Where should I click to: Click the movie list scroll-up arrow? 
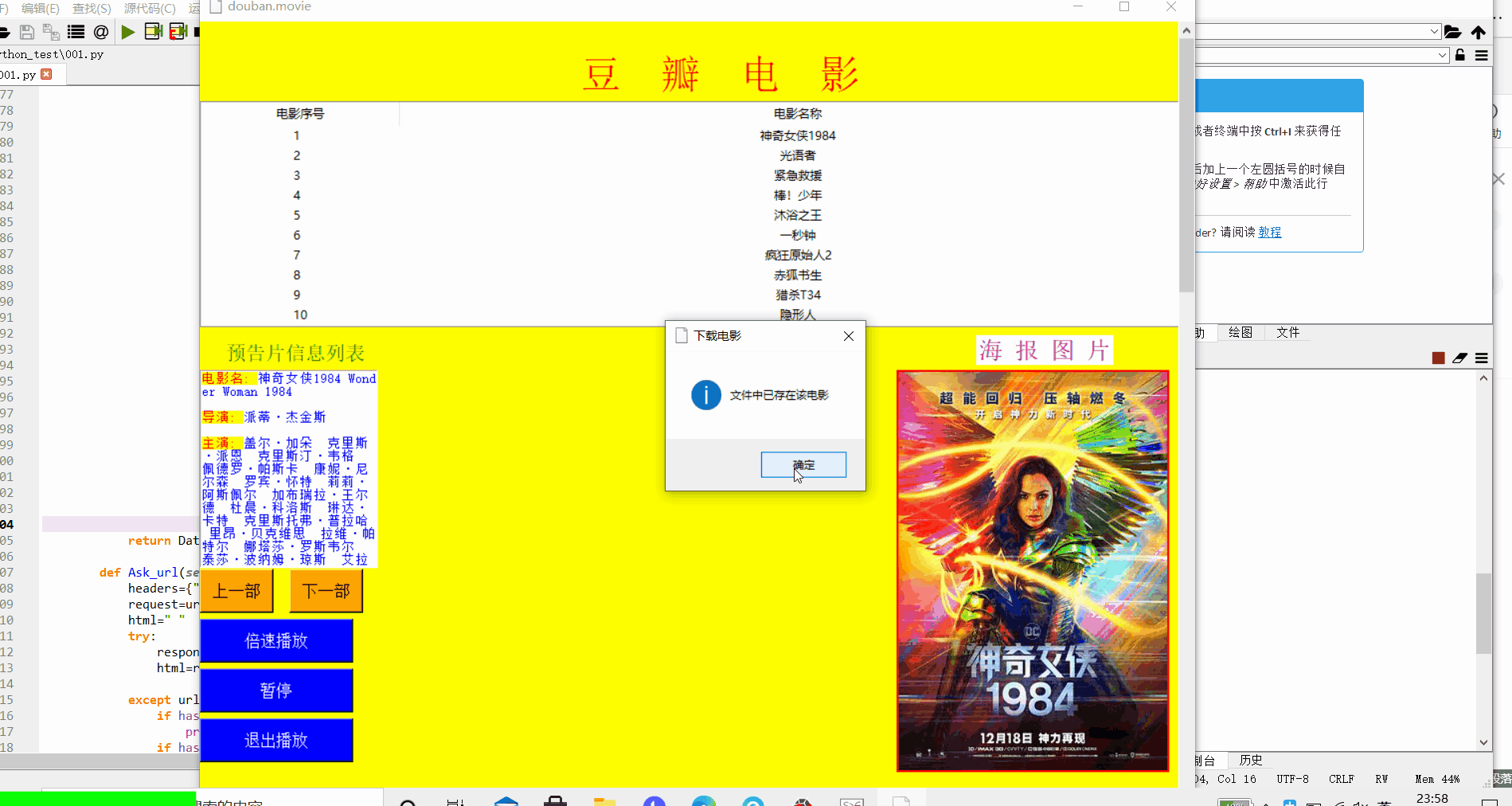[x=1186, y=30]
